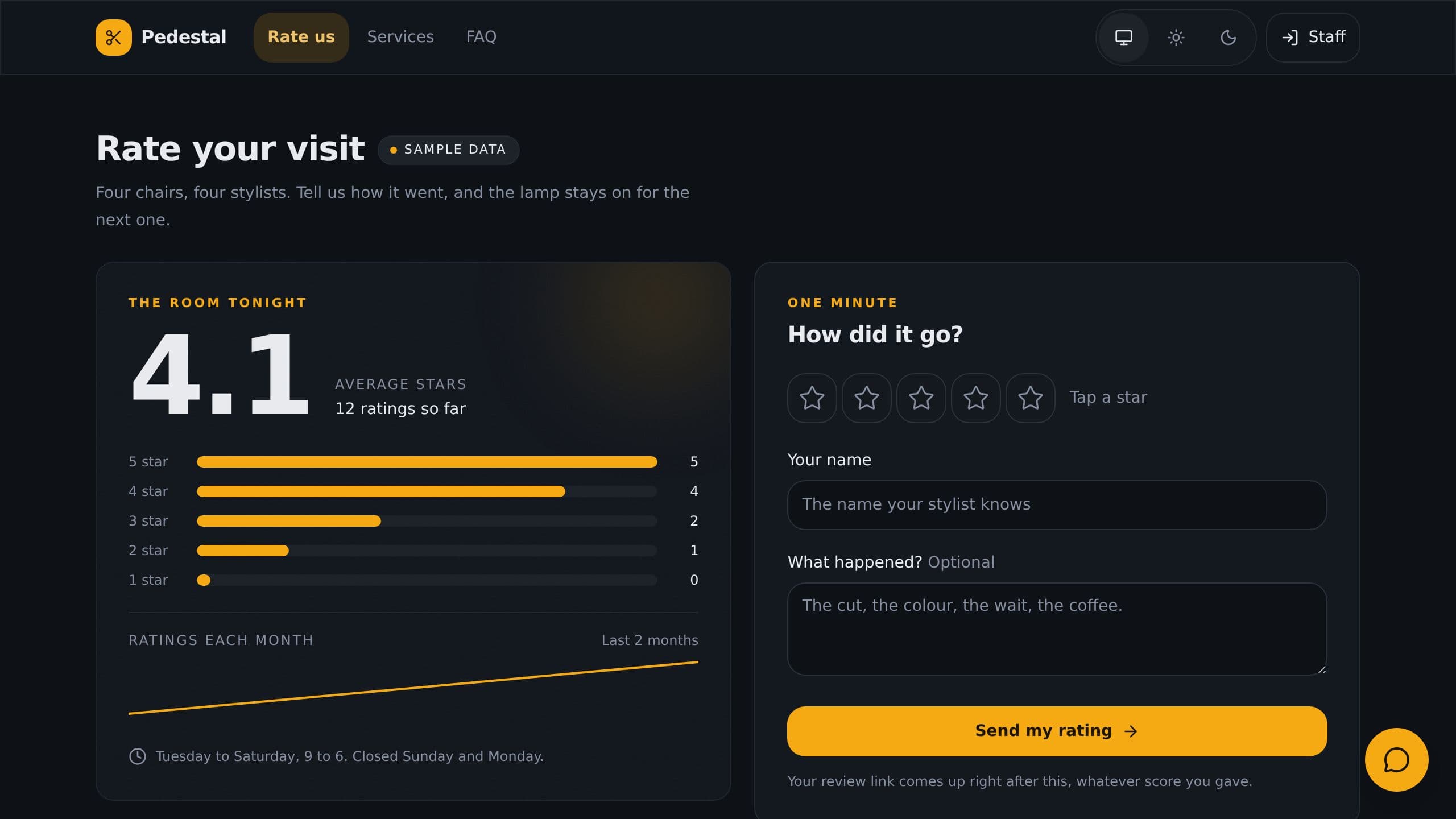The height and width of the screenshot is (819, 1456).
Task: Click the Pedestal brand name
Action: click(x=184, y=38)
